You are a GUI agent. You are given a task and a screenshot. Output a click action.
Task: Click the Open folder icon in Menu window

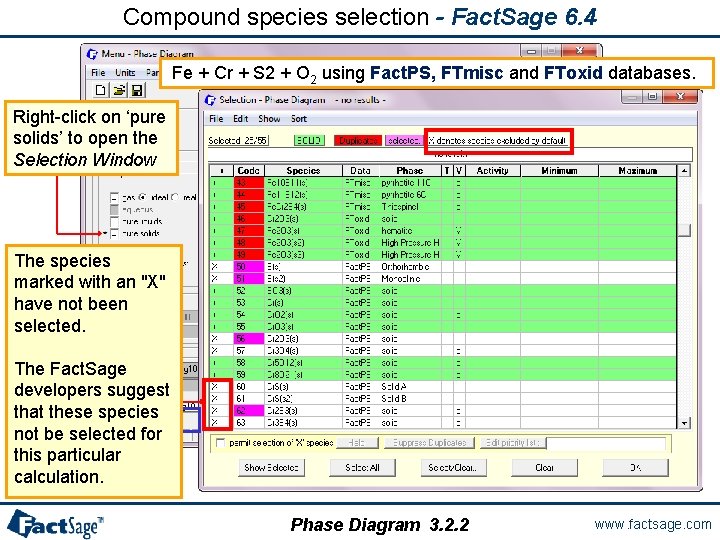119,90
